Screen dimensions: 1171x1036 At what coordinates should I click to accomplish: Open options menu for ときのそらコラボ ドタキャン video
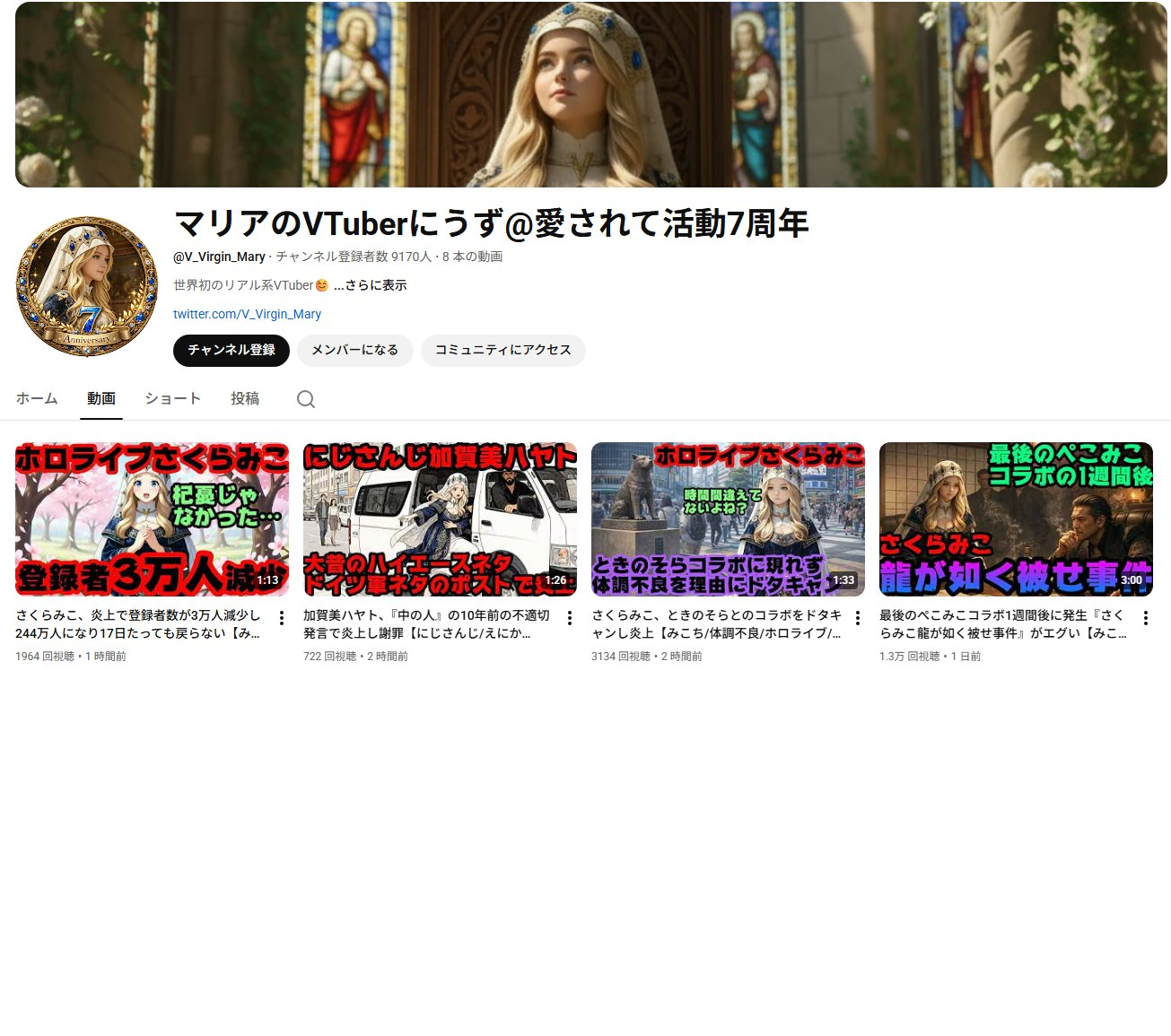[x=858, y=618]
